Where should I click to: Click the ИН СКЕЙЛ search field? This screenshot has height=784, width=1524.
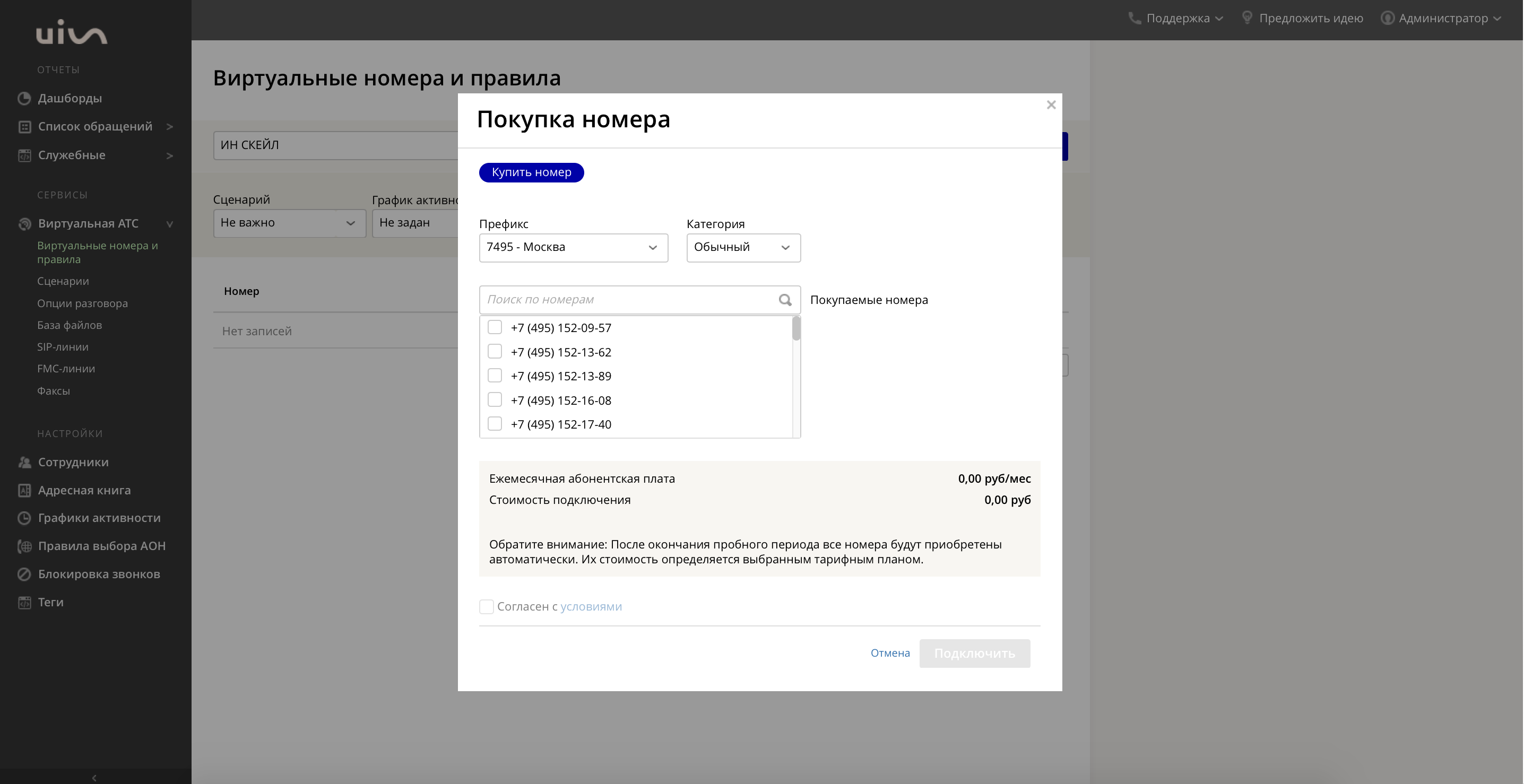(335, 145)
